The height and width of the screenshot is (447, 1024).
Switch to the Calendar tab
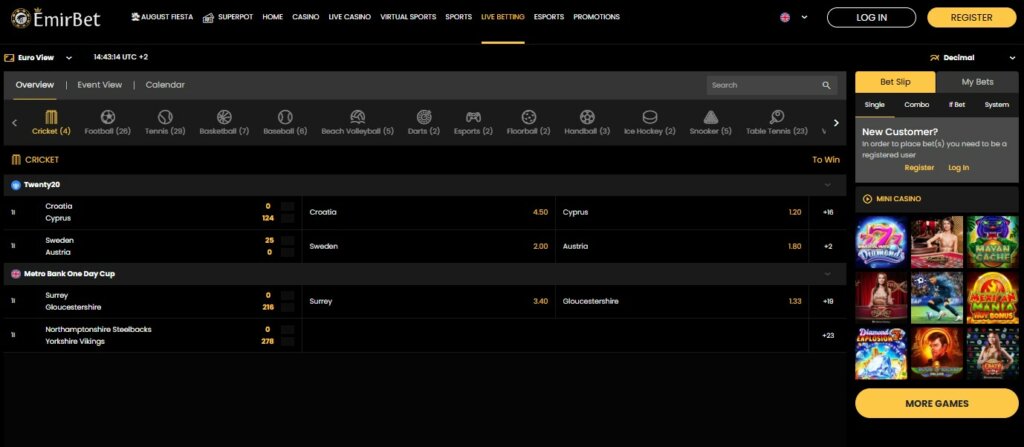point(165,85)
